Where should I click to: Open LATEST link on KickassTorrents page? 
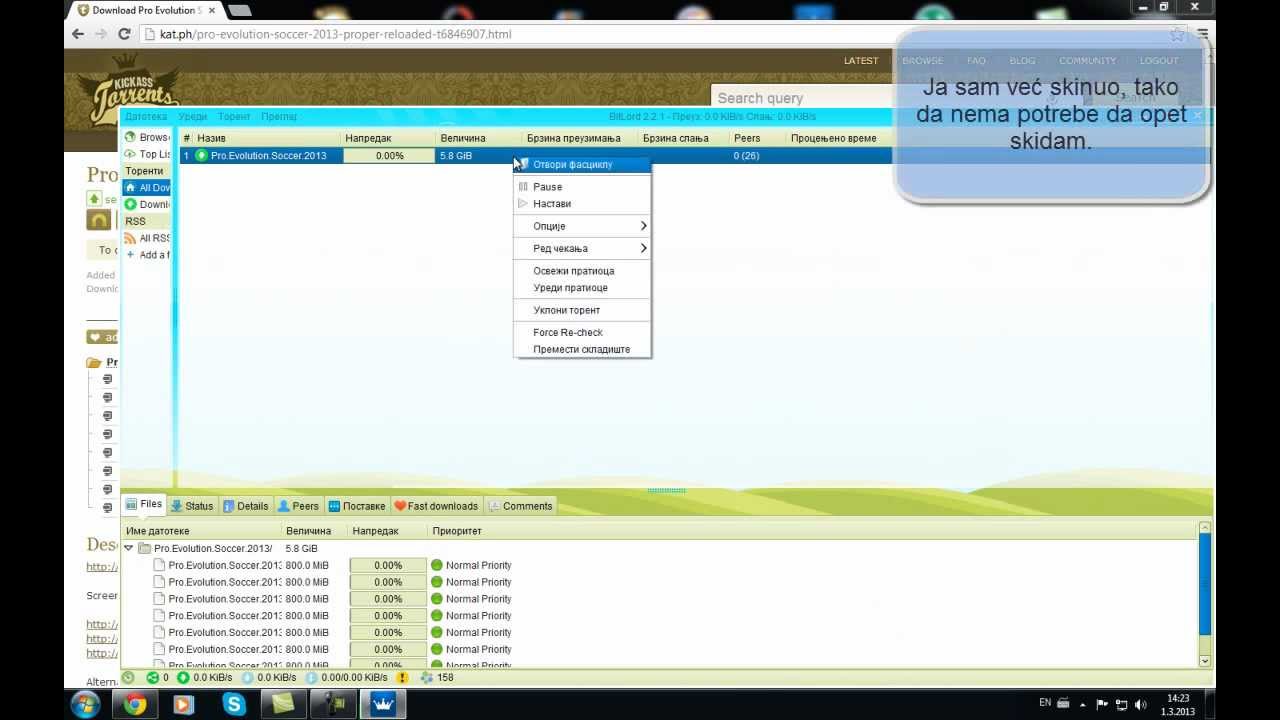tap(861, 61)
